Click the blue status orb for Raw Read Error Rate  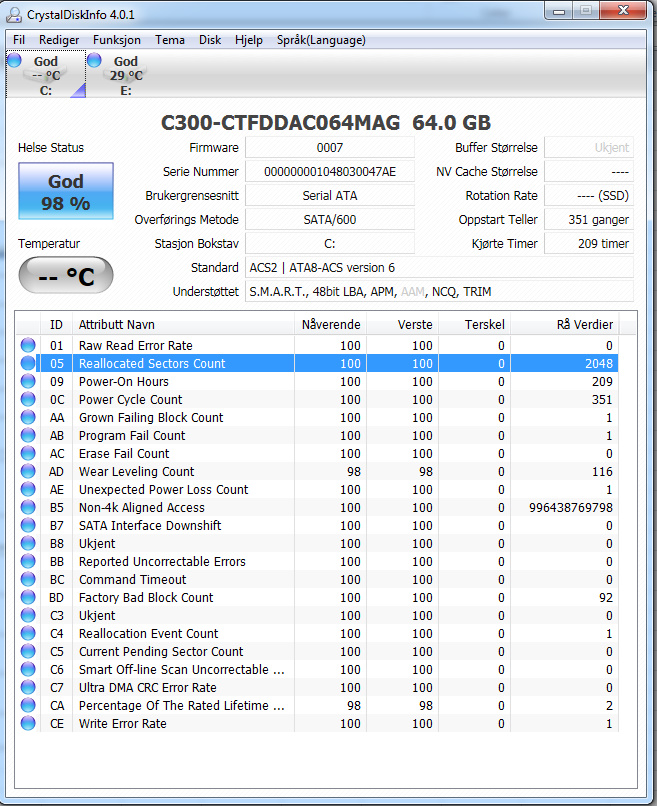point(28,345)
